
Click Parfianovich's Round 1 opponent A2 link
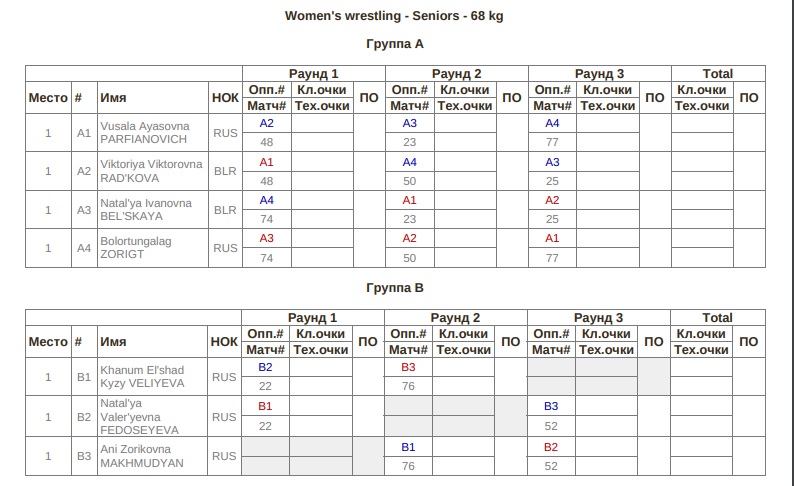(x=266, y=123)
